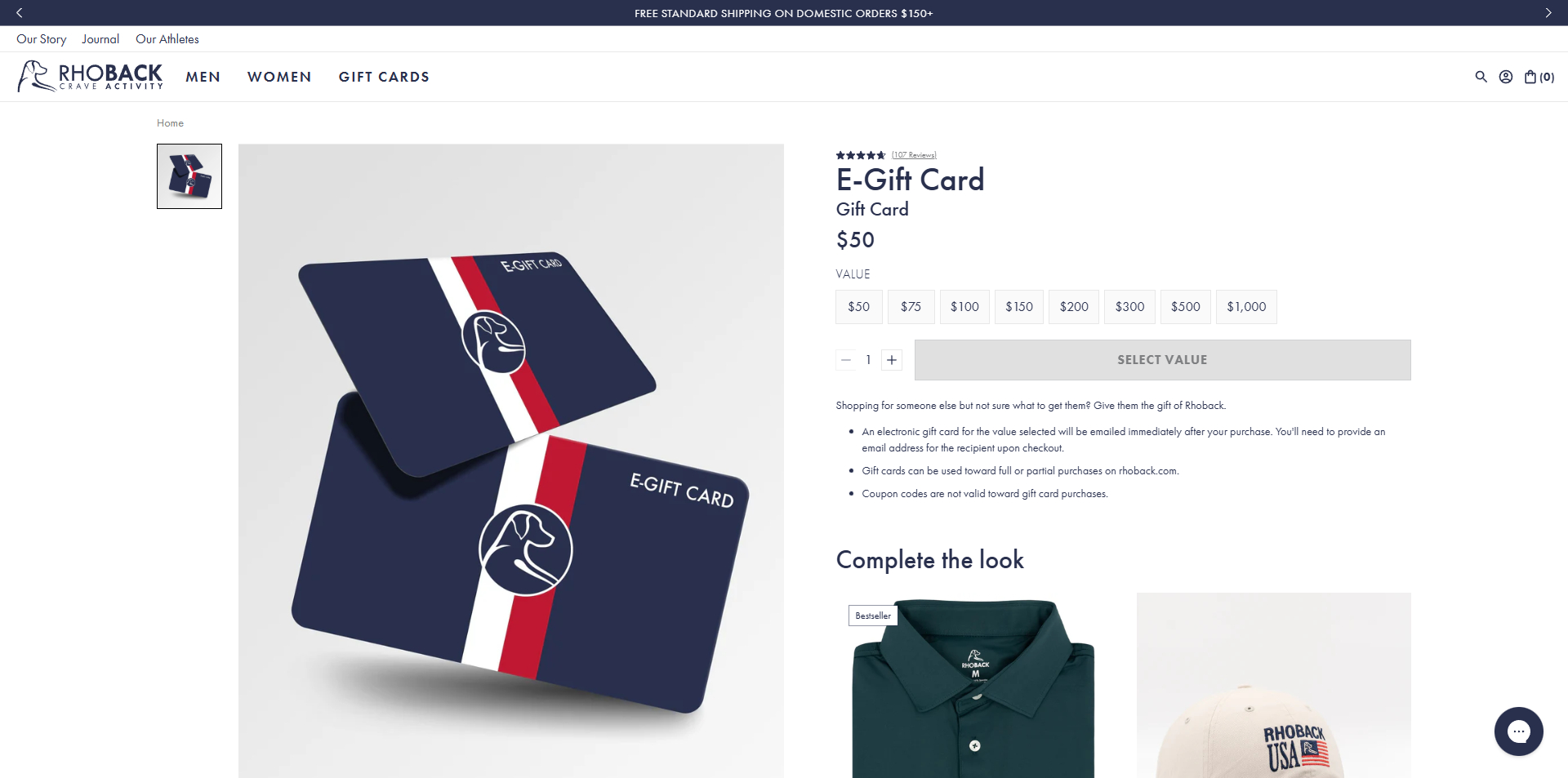Select the $50 gift card value
Image resolution: width=1568 pixels, height=778 pixels.
[x=858, y=307]
